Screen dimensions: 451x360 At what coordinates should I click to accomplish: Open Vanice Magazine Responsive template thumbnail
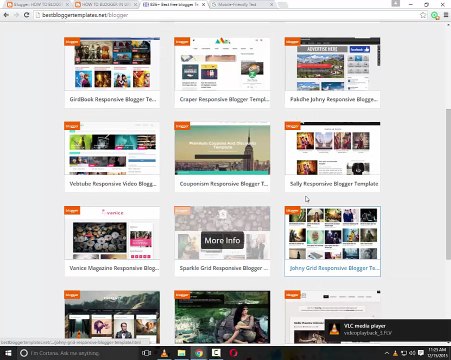(112, 233)
